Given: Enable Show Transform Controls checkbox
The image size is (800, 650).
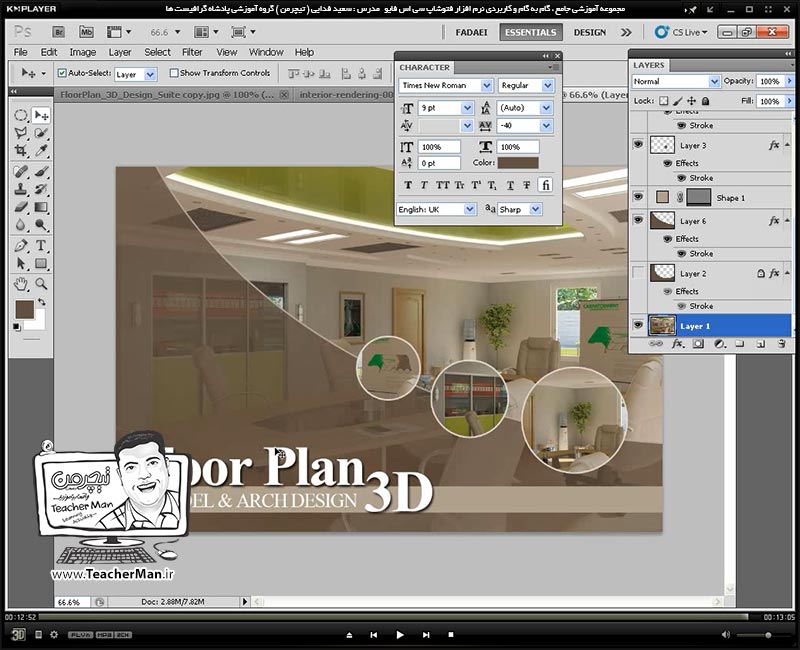Looking at the screenshot, I should [174, 73].
